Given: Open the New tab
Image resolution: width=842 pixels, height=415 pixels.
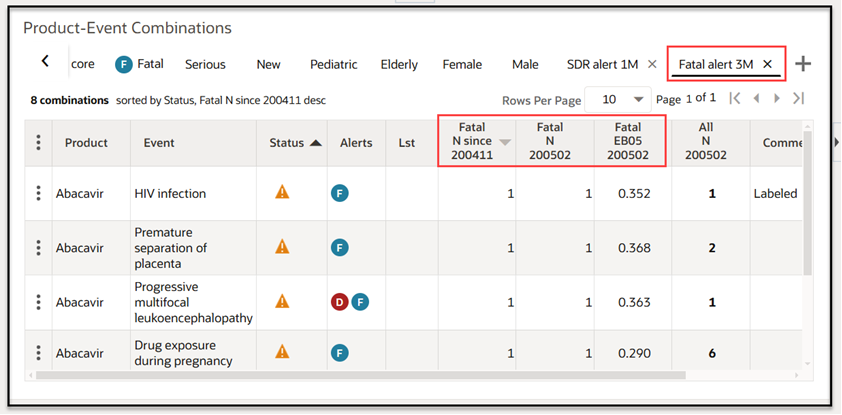Looking at the screenshot, I should point(268,64).
